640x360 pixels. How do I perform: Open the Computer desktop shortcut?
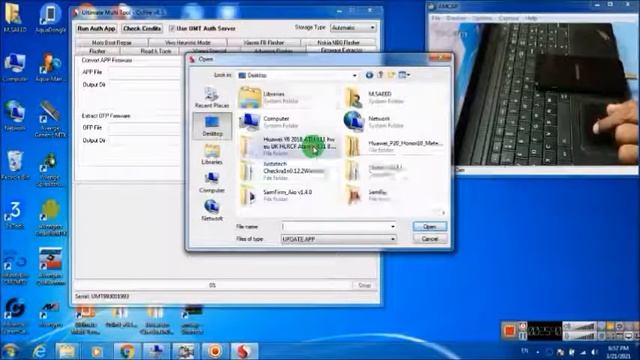(15, 67)
